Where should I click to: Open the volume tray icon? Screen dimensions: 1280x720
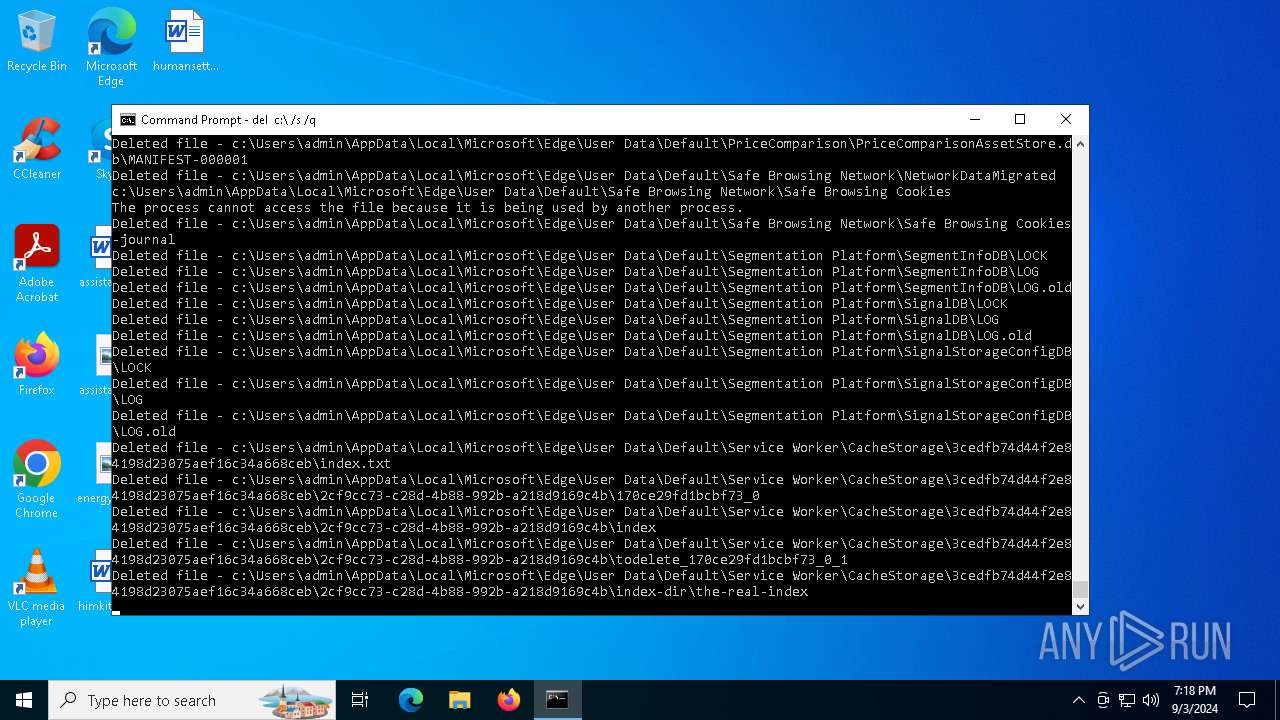(x=1151, y=700)
